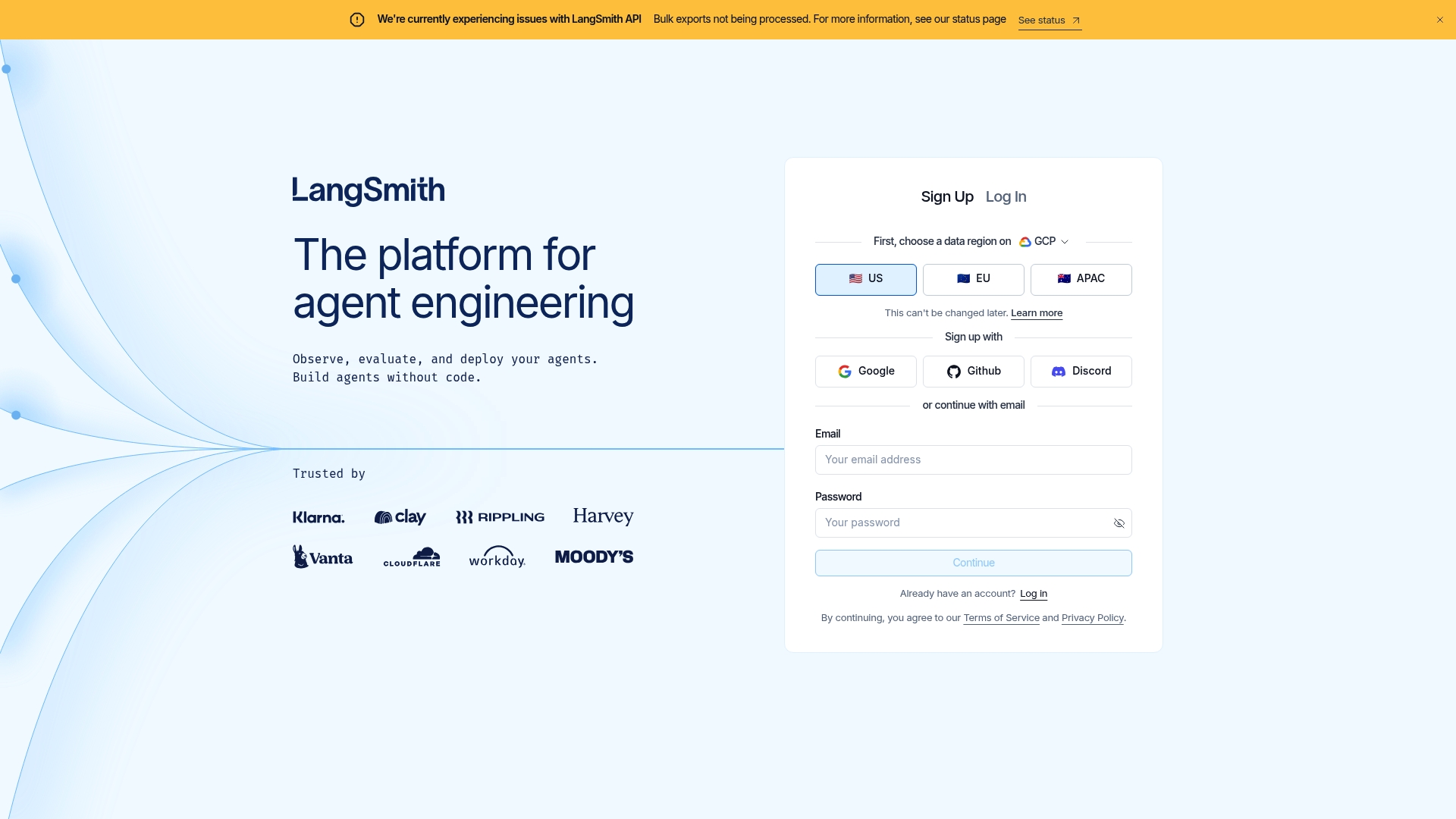Click 'Observe, evaluate, and deploy your agents.' text
Viewport: 1456px width, 819px height.
445,359
